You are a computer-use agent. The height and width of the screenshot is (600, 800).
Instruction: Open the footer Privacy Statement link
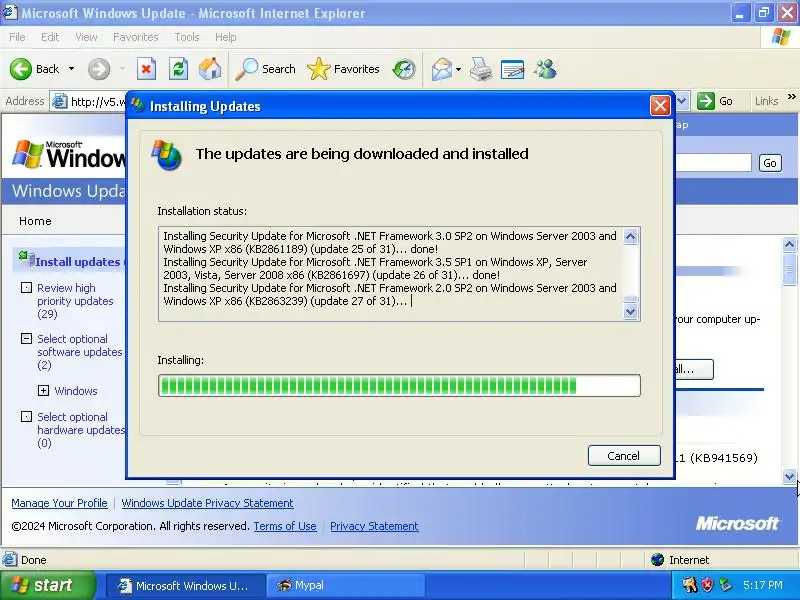click(x=374, y=526)
